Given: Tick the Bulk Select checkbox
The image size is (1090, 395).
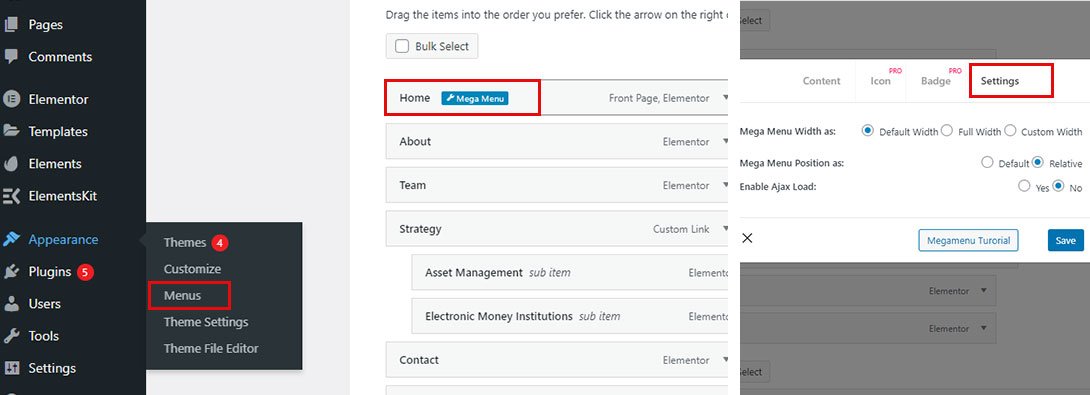Looking at the screenshot, I should pos(402,47).
